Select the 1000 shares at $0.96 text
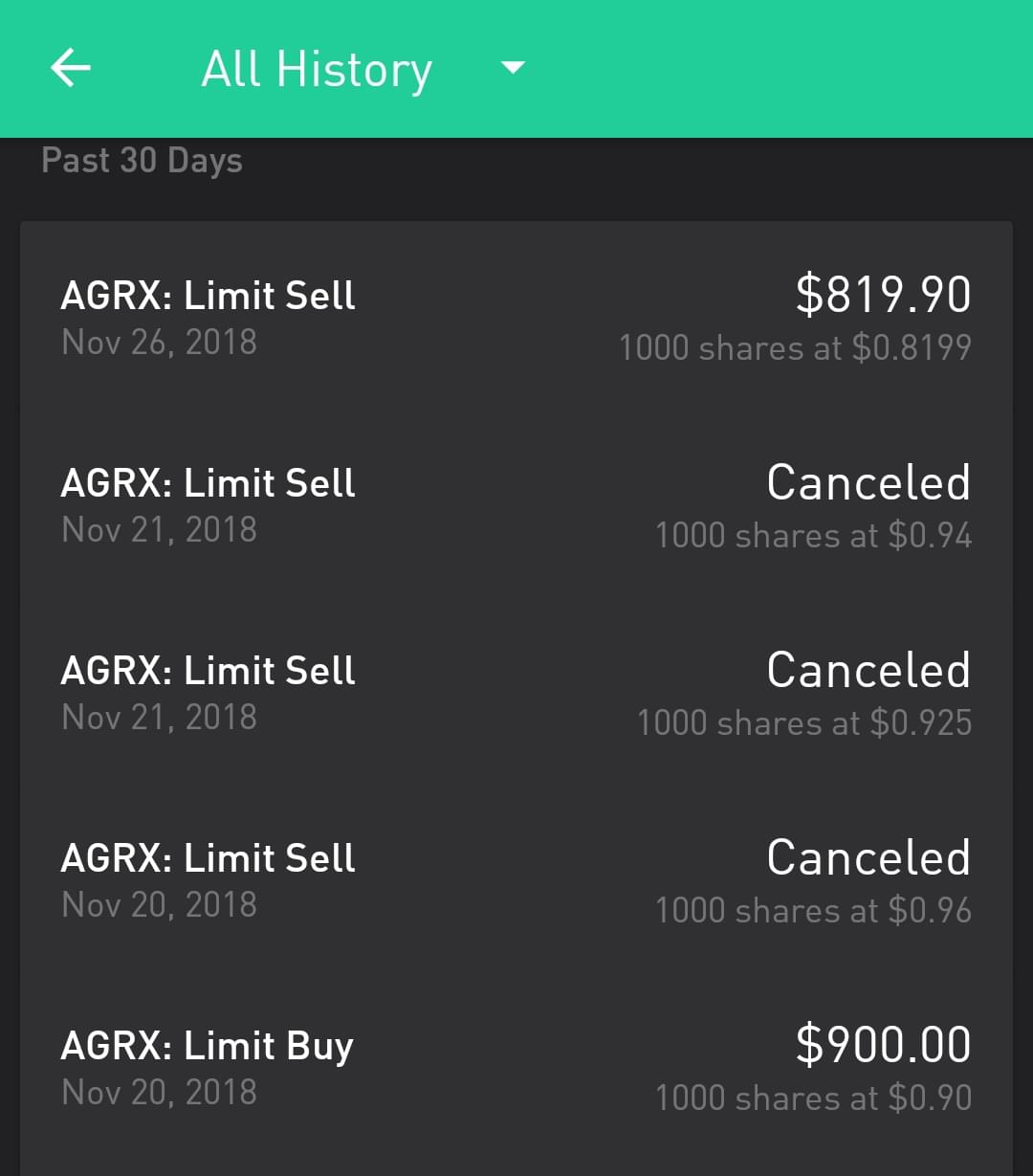This screenshot has height=1176, width=1033. (x=813, y=910)
